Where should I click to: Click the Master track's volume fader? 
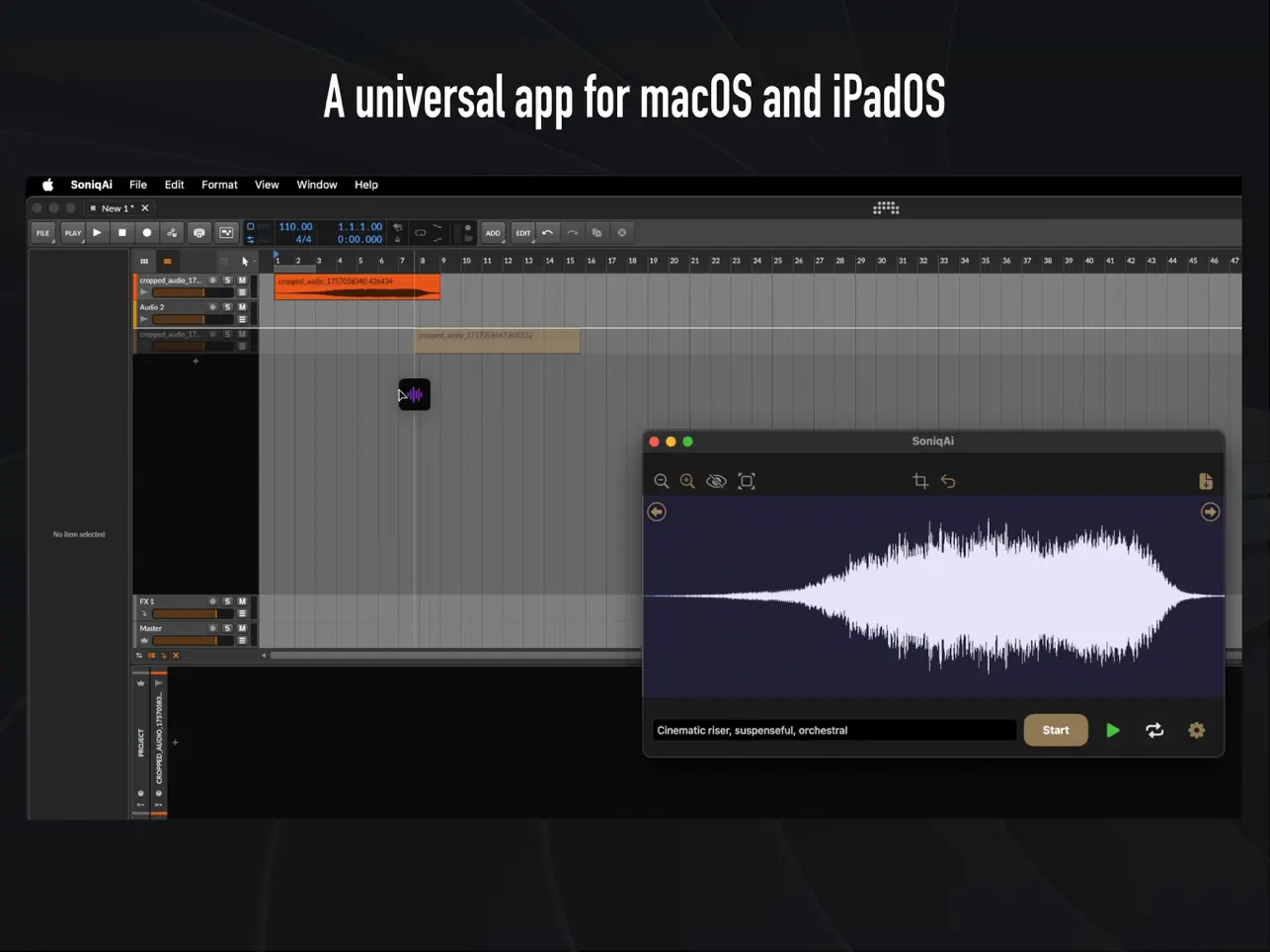pos(193,640)
